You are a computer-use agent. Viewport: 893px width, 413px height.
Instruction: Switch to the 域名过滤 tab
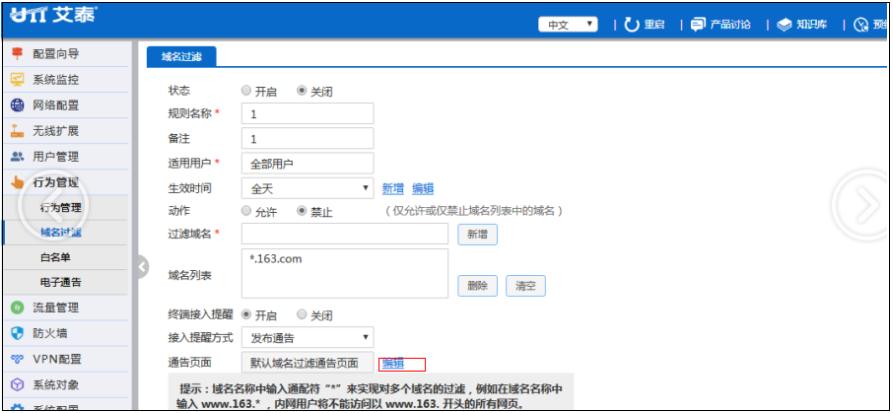[x=181, y=58]
